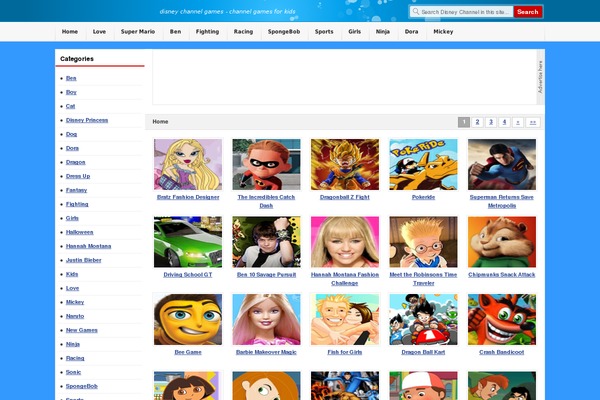This screenshot has width=600, height=400.
Task: Click the next page arrow button
Action: pyautogui.click(x=518, y=122)
